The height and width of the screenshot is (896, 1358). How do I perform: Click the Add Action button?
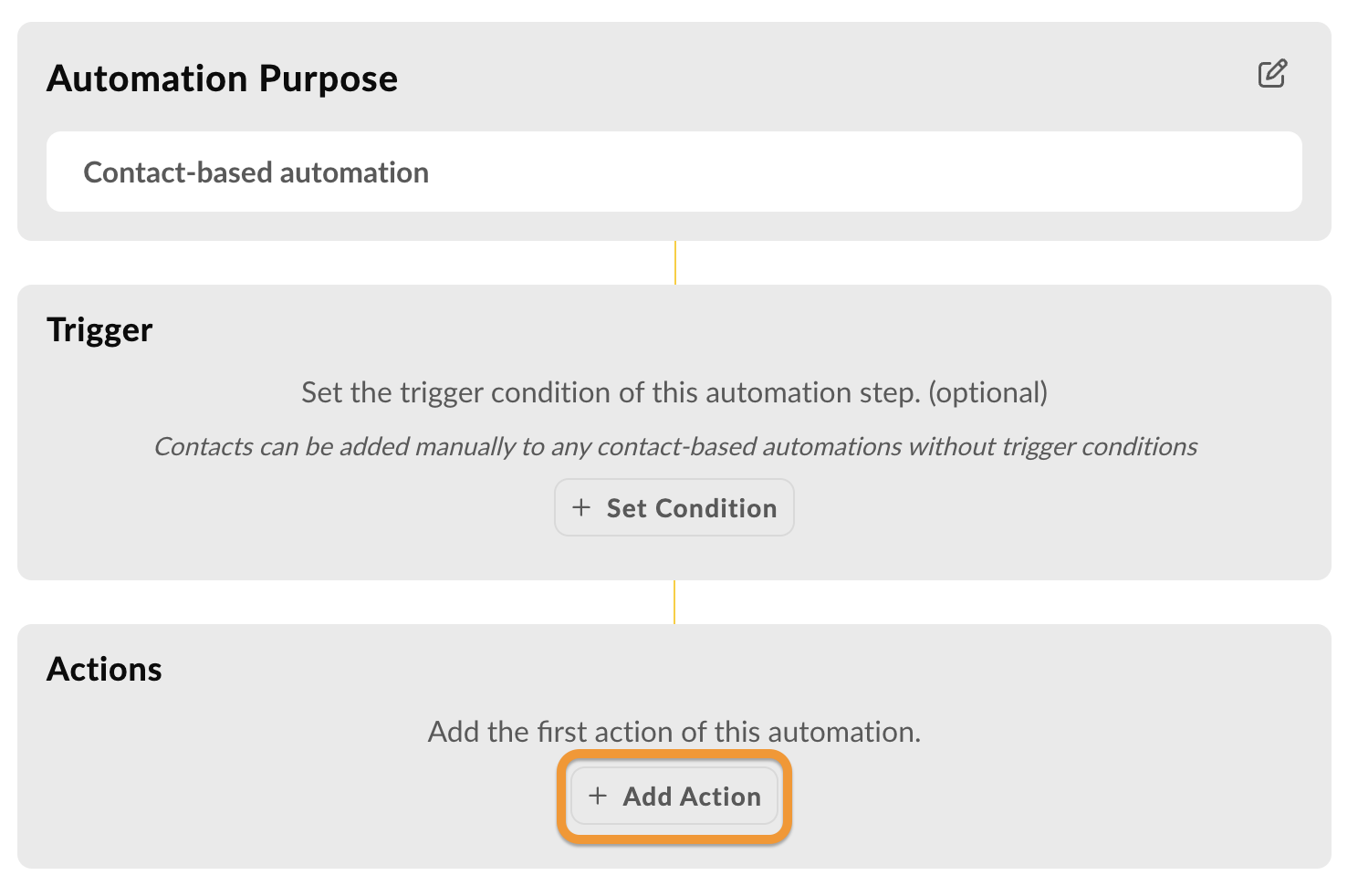click(x=674, y=796)
